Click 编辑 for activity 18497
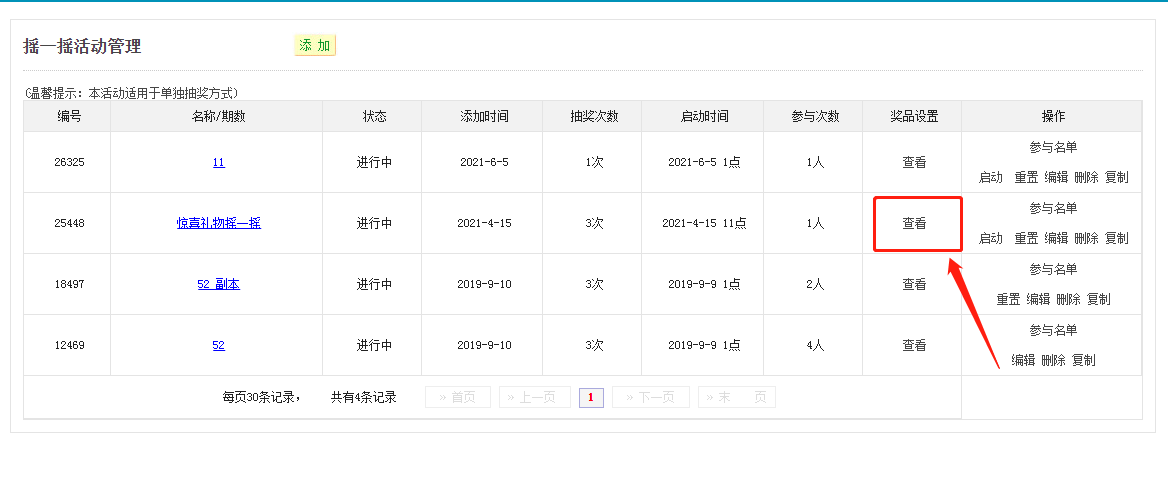Viewport: 1168px width, 479px height. (1038, 300)
